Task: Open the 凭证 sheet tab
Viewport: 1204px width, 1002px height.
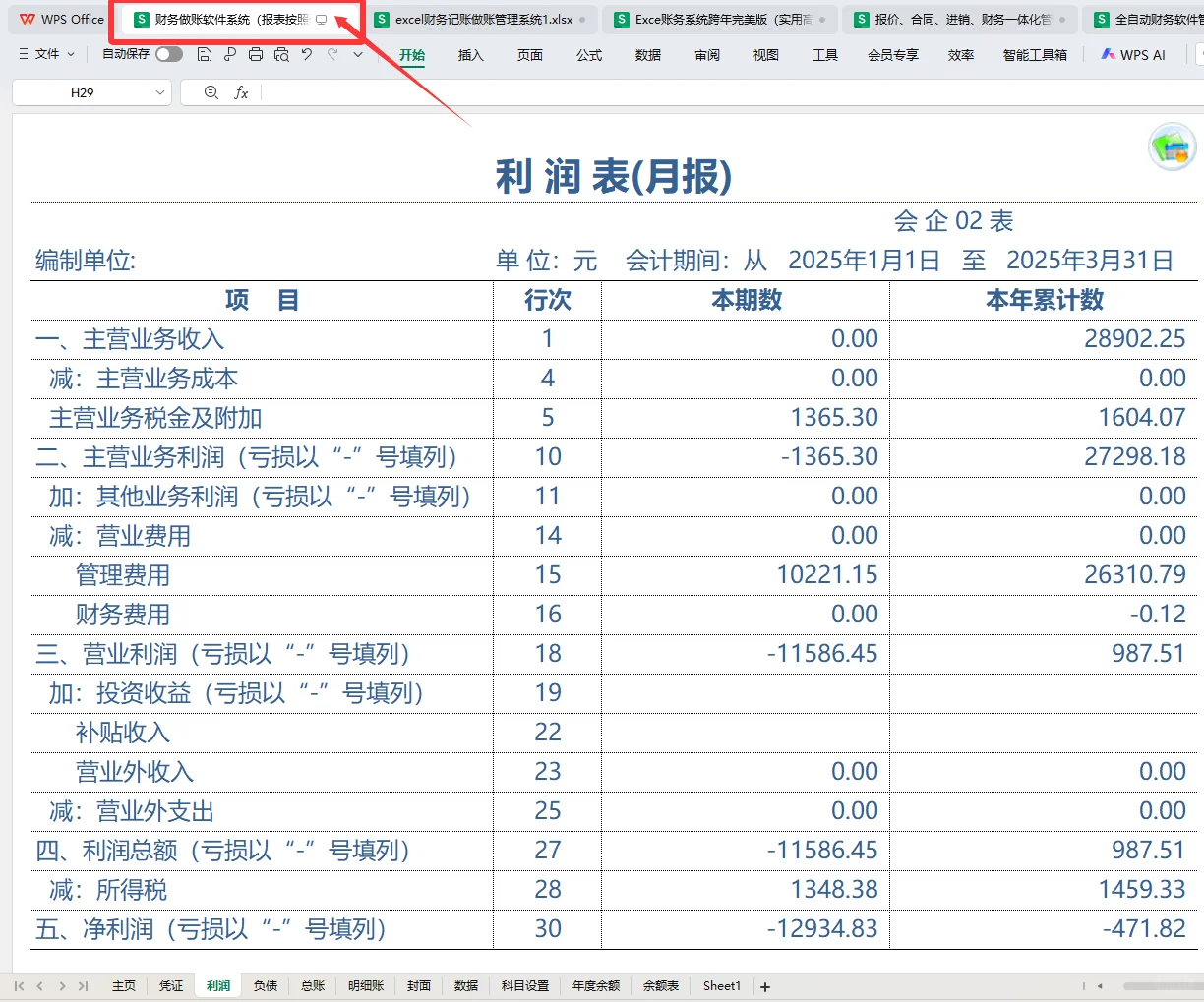Action: tap(170, 985)
